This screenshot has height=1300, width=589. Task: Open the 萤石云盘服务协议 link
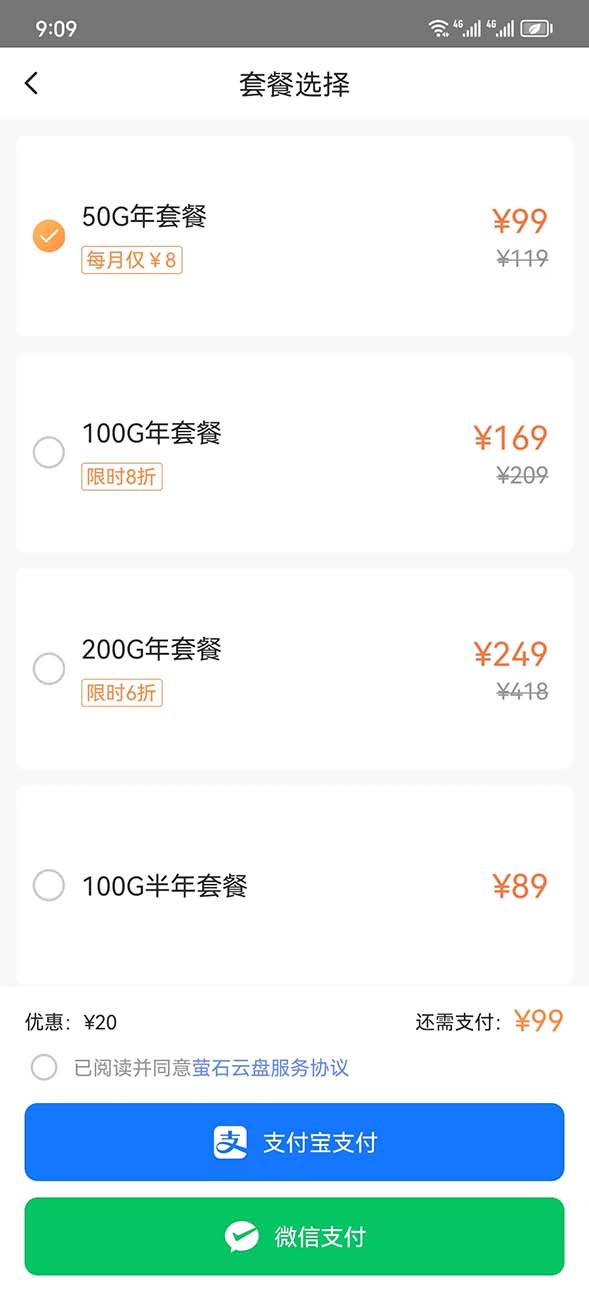[x=270, y=1067]
